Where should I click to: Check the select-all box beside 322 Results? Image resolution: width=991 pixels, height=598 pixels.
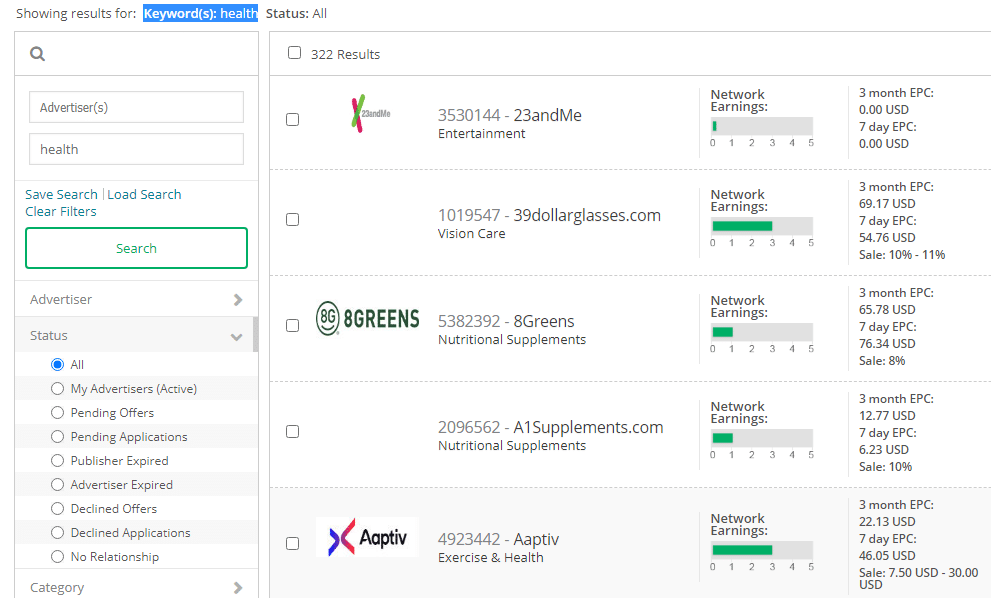pos(293,53)
